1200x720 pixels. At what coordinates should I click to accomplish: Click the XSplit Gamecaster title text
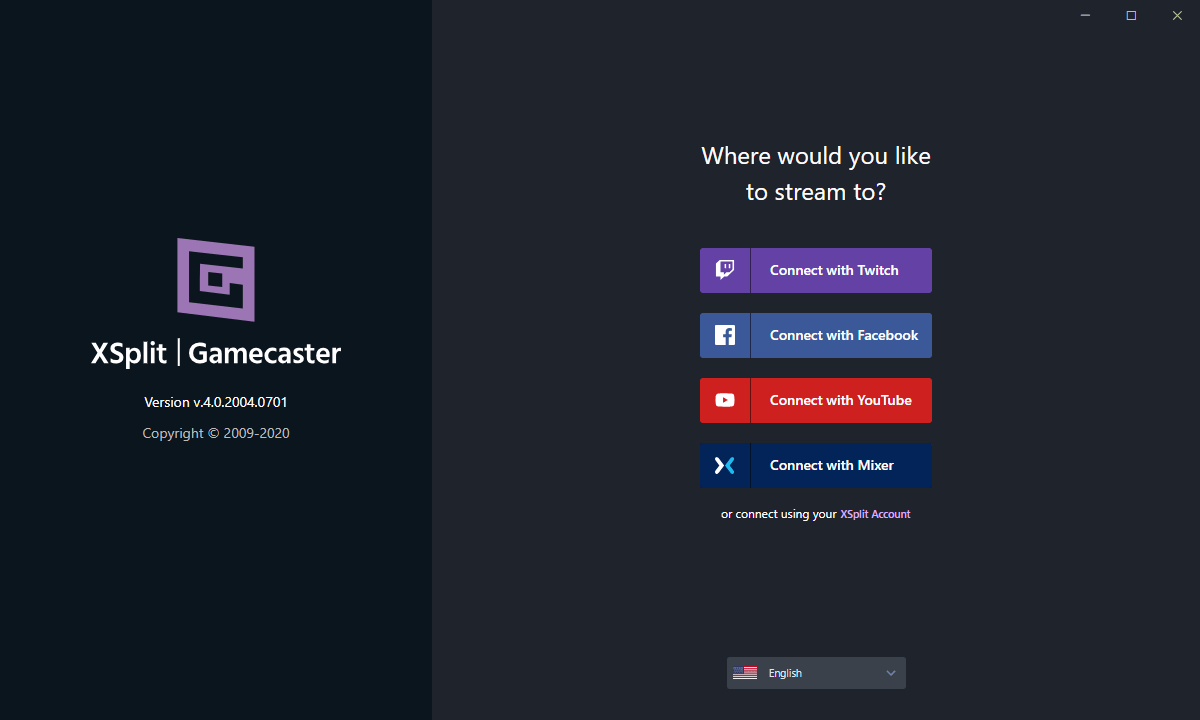point(216,354)
